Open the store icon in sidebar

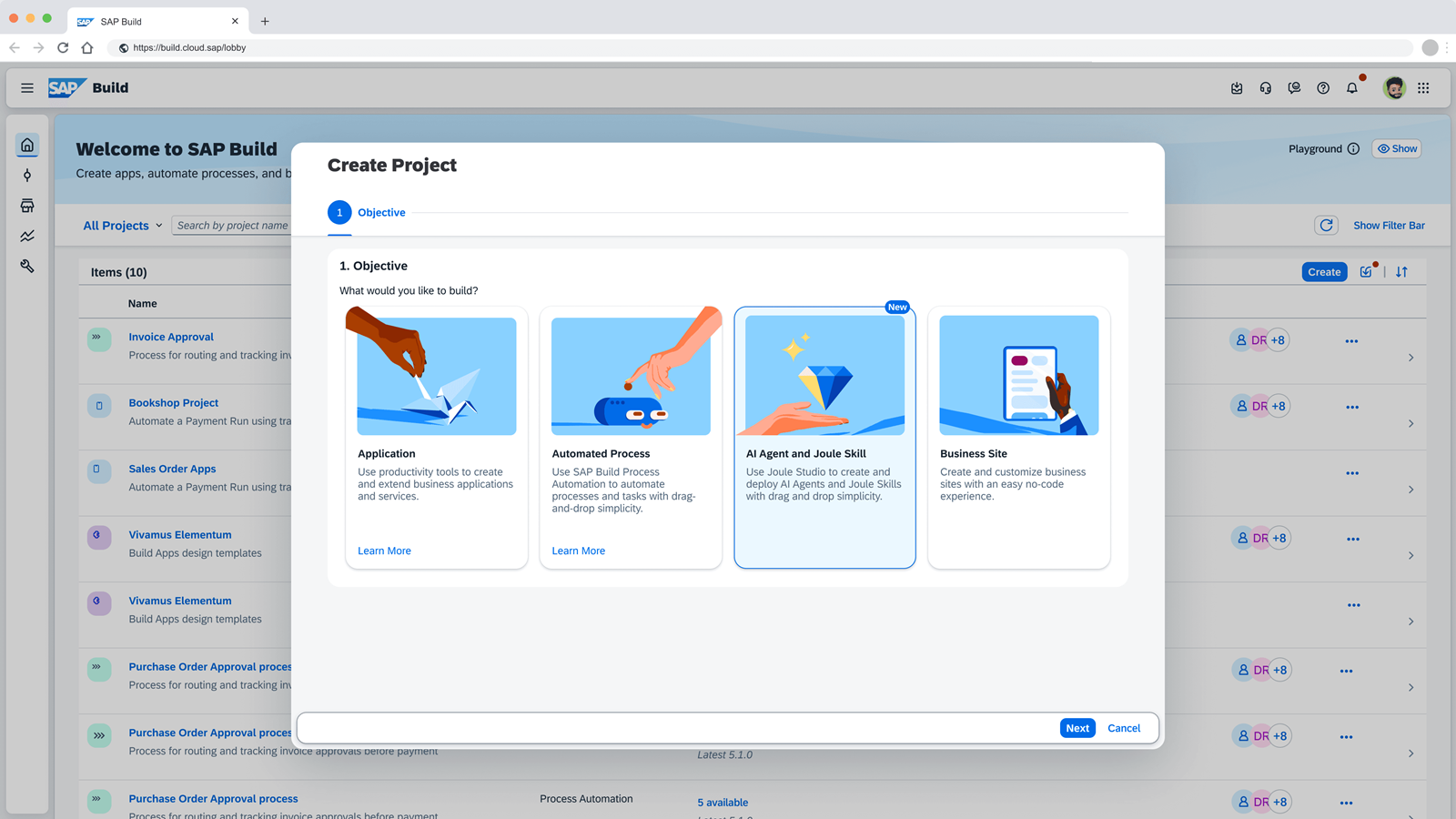27,206
